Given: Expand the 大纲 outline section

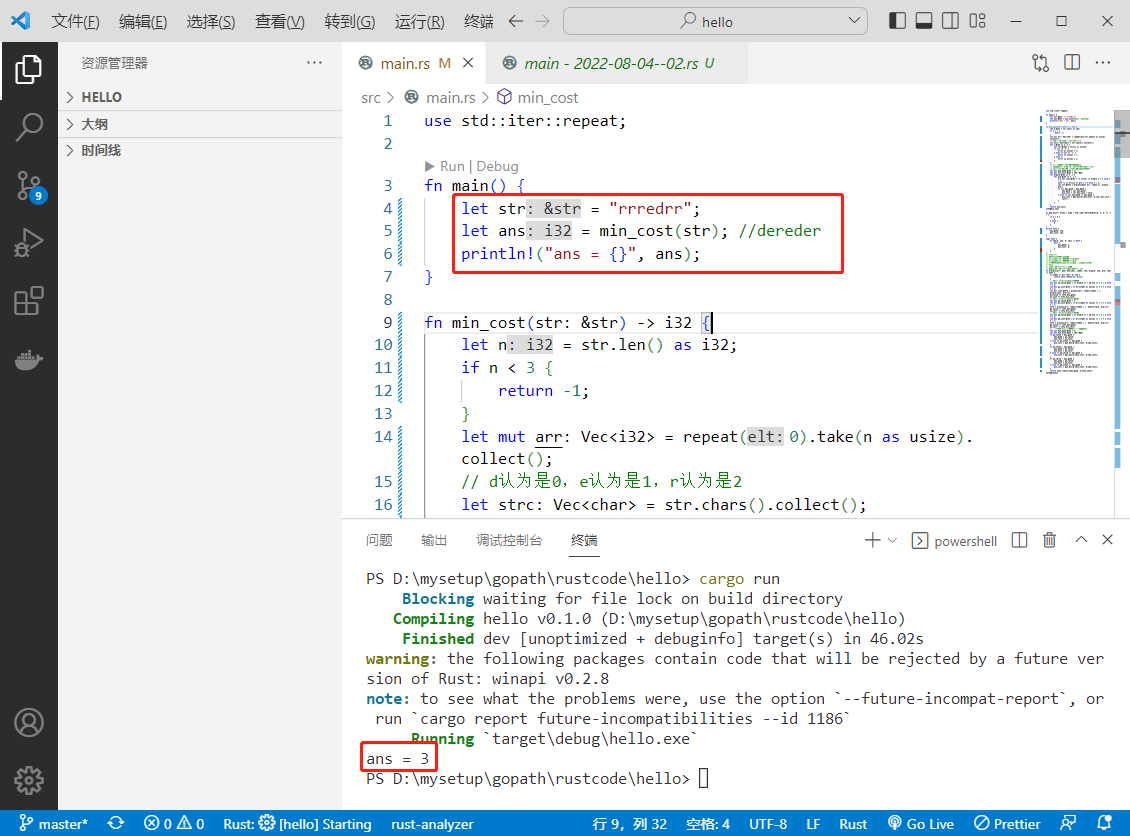Looking at the screenshot, I should tap(200, 124).
